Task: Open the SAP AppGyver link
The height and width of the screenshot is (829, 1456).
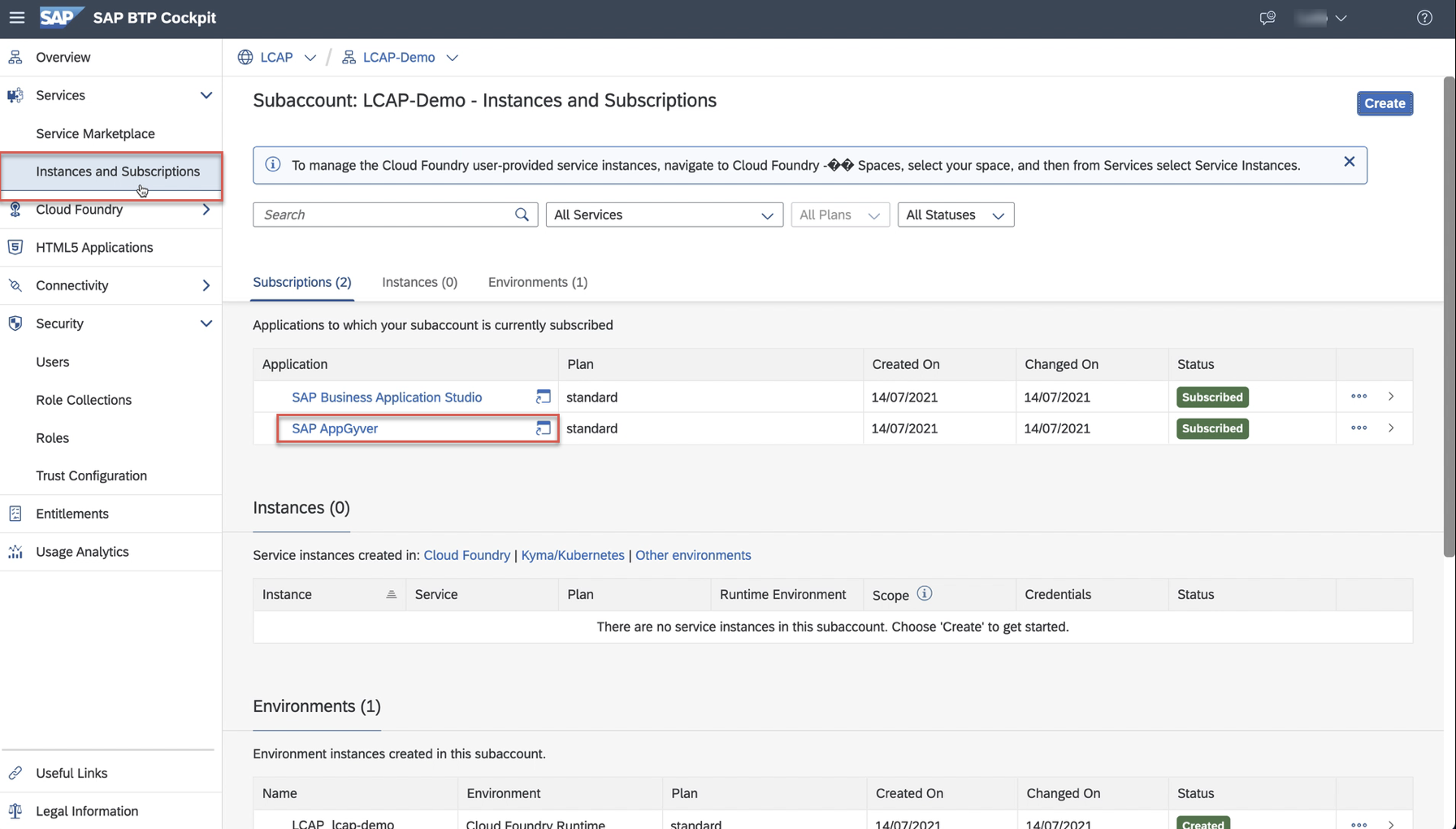Action: [x=335, y=428]
